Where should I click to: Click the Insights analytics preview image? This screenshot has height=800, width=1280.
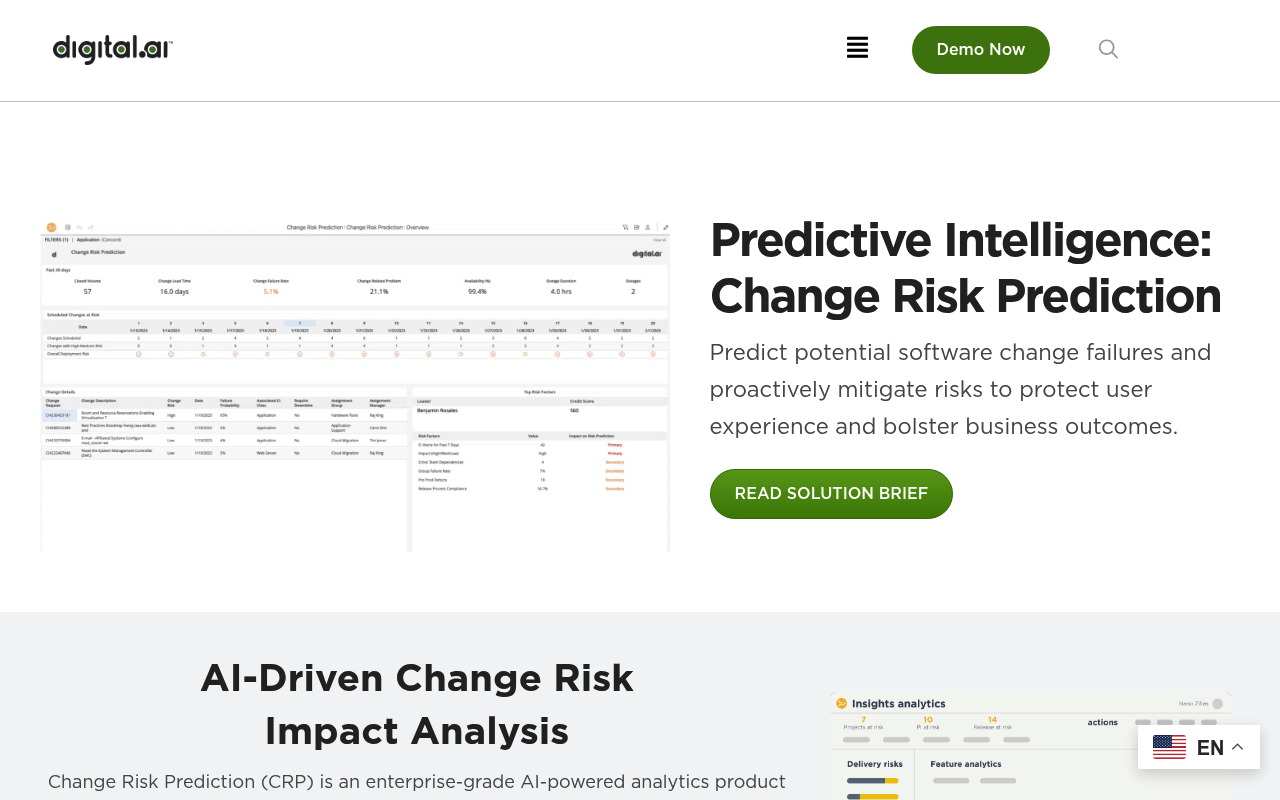coord(1030,746)
